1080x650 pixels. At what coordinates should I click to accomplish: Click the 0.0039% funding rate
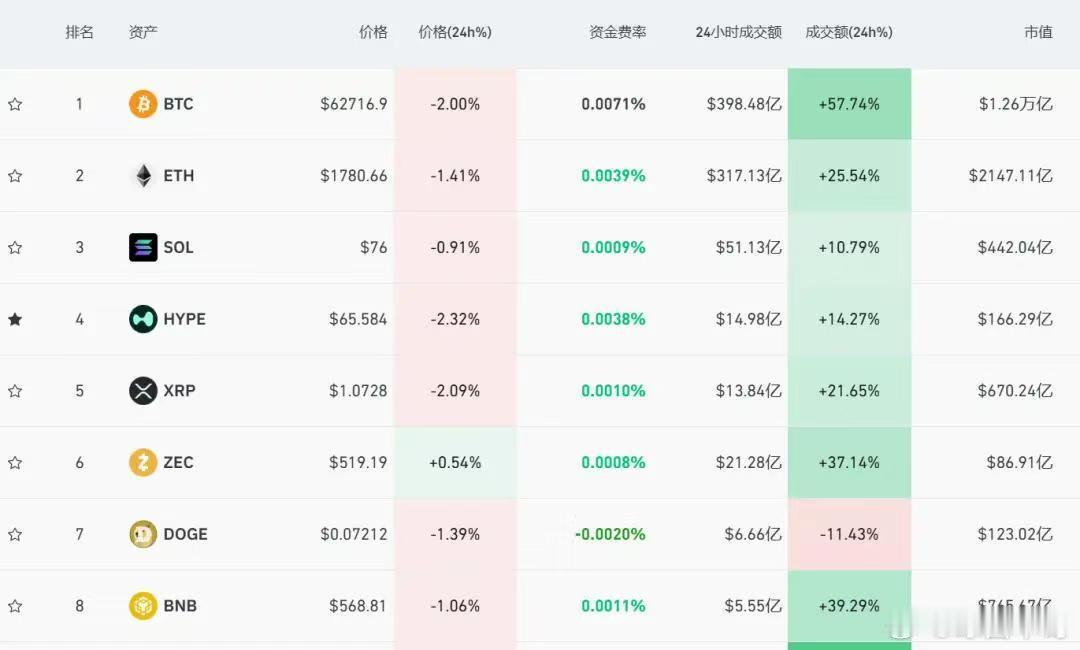(x=613, y=176)
